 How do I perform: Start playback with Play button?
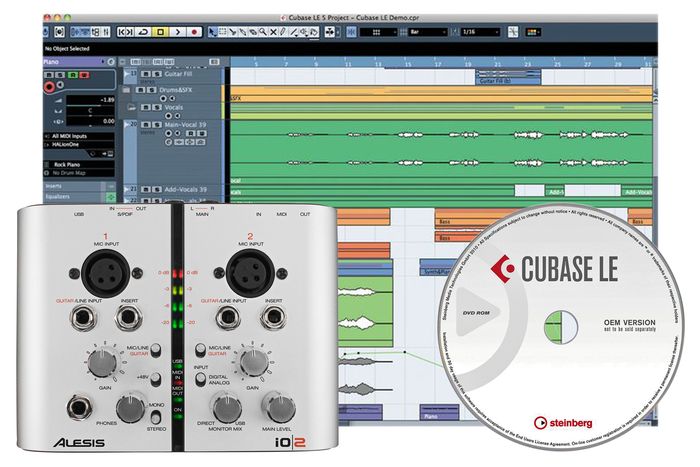[178, 32]
